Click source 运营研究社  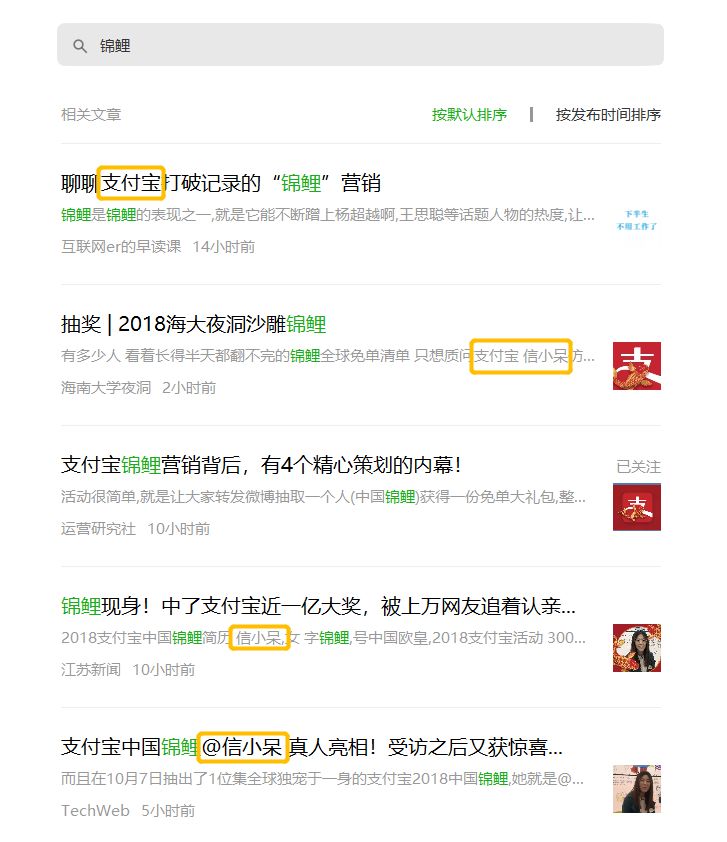98,528
